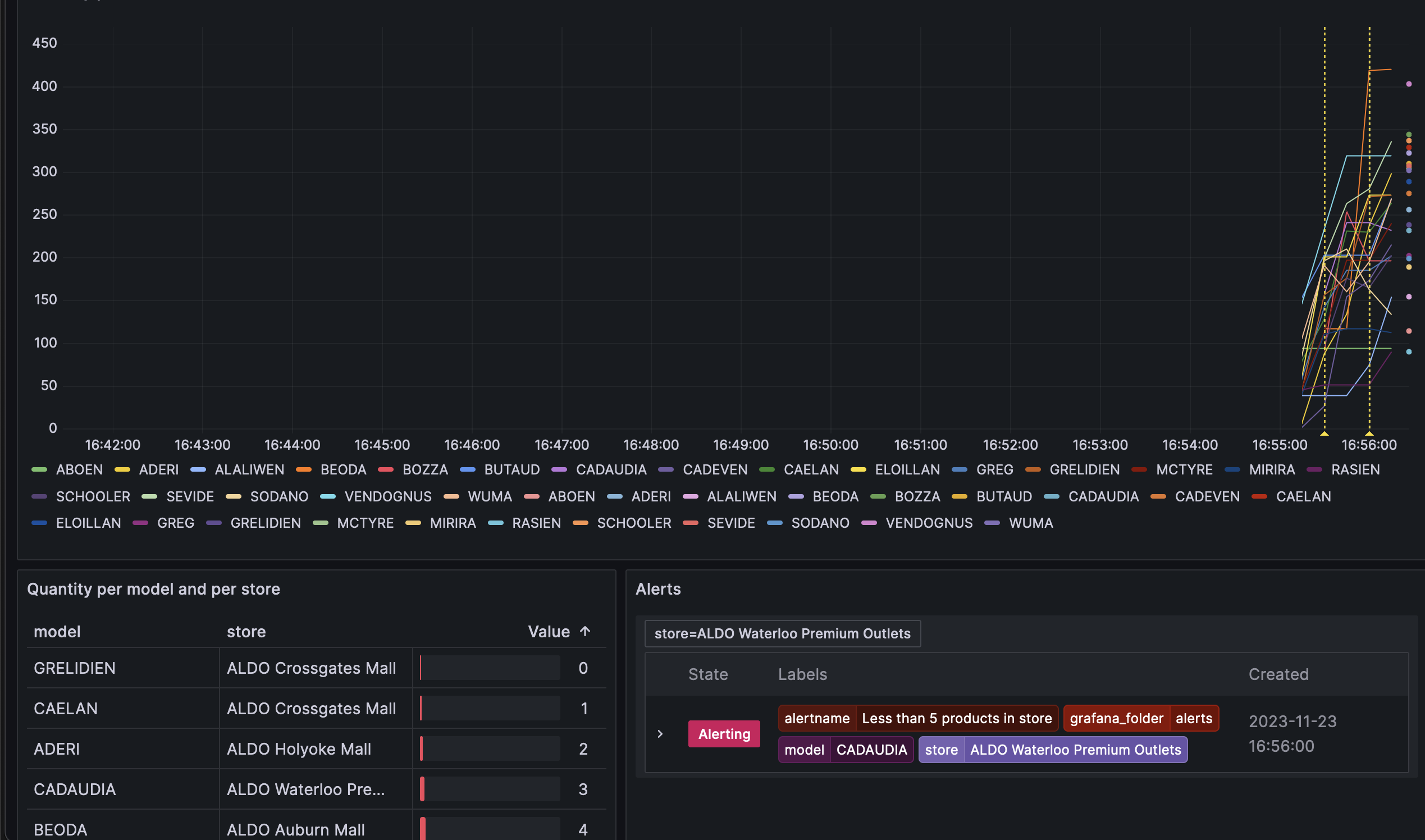Expand the Alerting alert row chevron
The height and width of the screenshot is (840, 1425).
pos(660,733)
